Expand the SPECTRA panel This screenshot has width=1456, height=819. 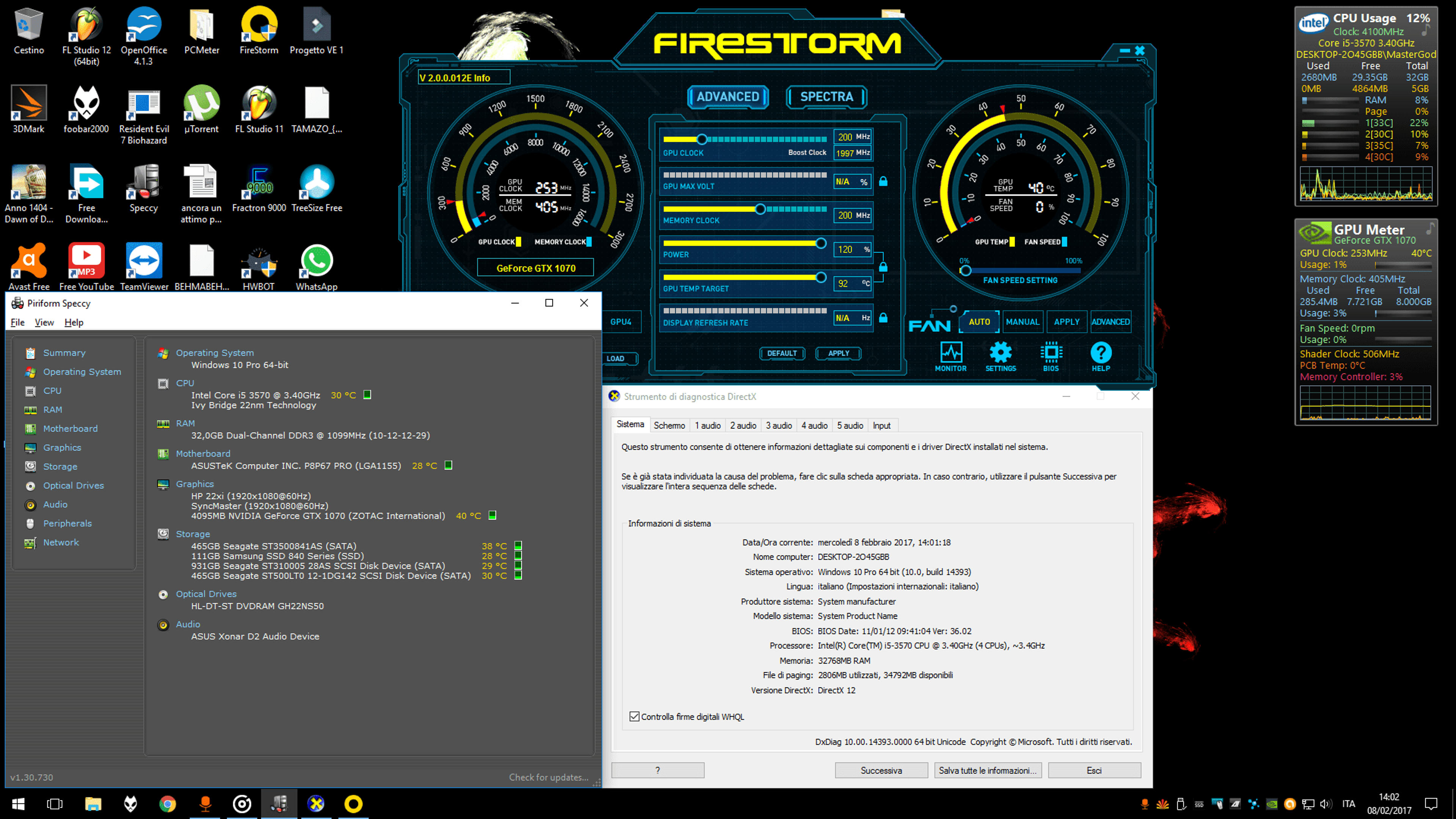826,97
